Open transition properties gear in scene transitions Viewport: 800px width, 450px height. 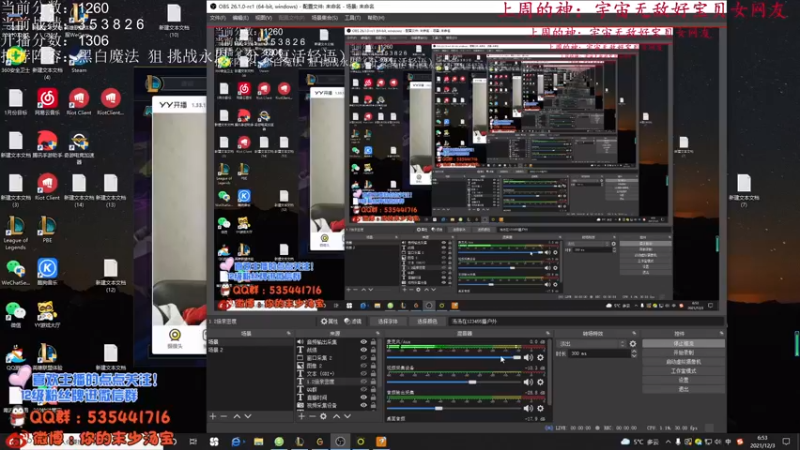pos(633,344)
